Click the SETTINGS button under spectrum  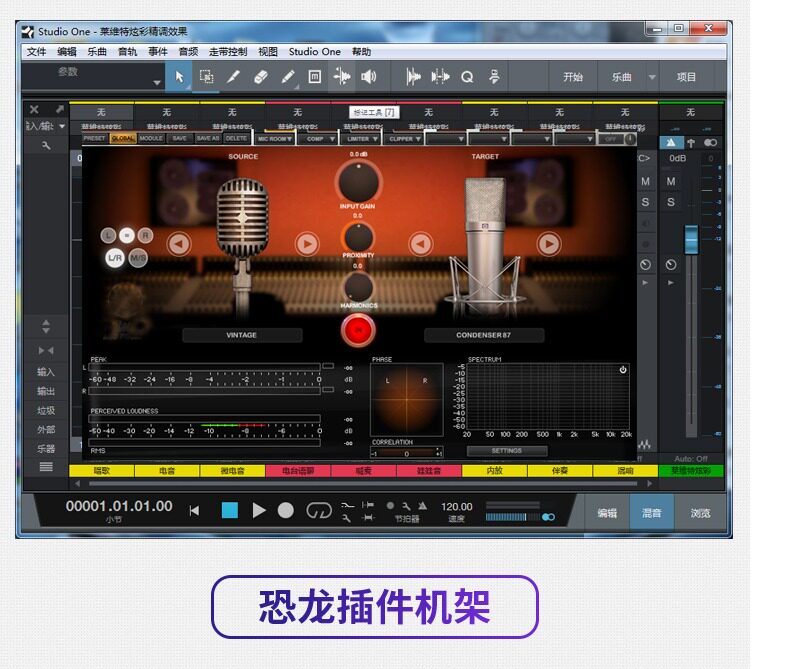(507, 451)
